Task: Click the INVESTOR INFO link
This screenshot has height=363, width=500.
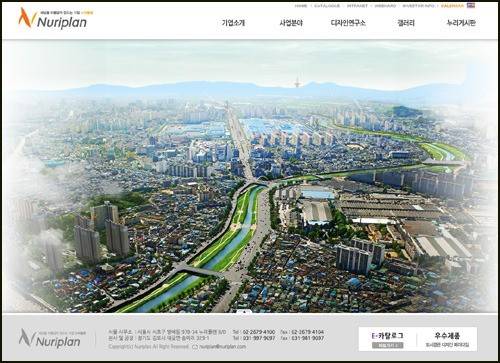Action: 419,6
